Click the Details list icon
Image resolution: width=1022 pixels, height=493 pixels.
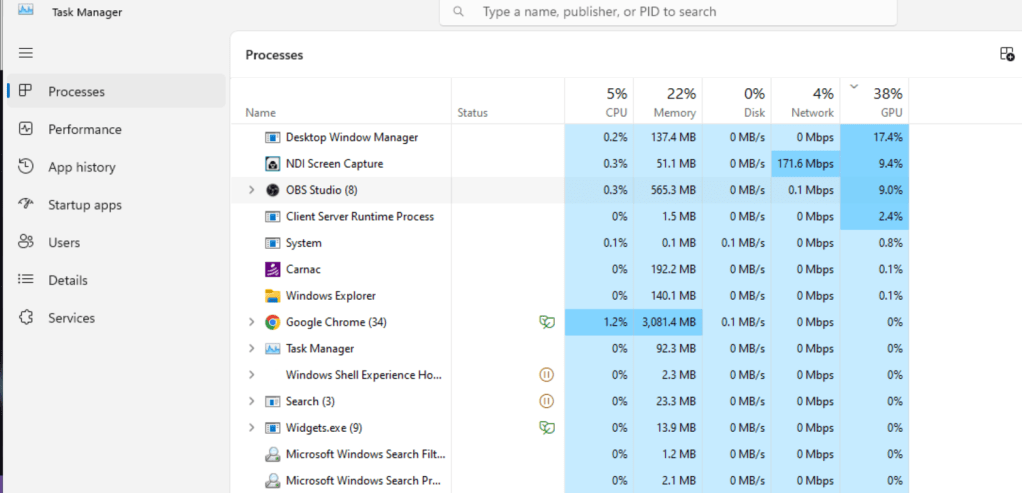click(25, 280)
